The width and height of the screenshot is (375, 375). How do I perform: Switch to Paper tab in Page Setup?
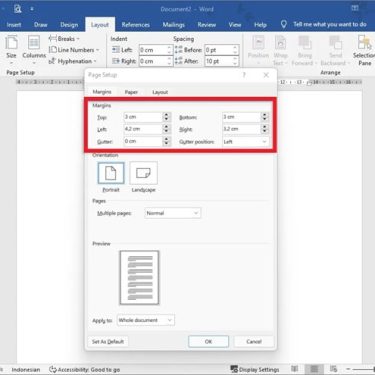(x=131, y=92)
